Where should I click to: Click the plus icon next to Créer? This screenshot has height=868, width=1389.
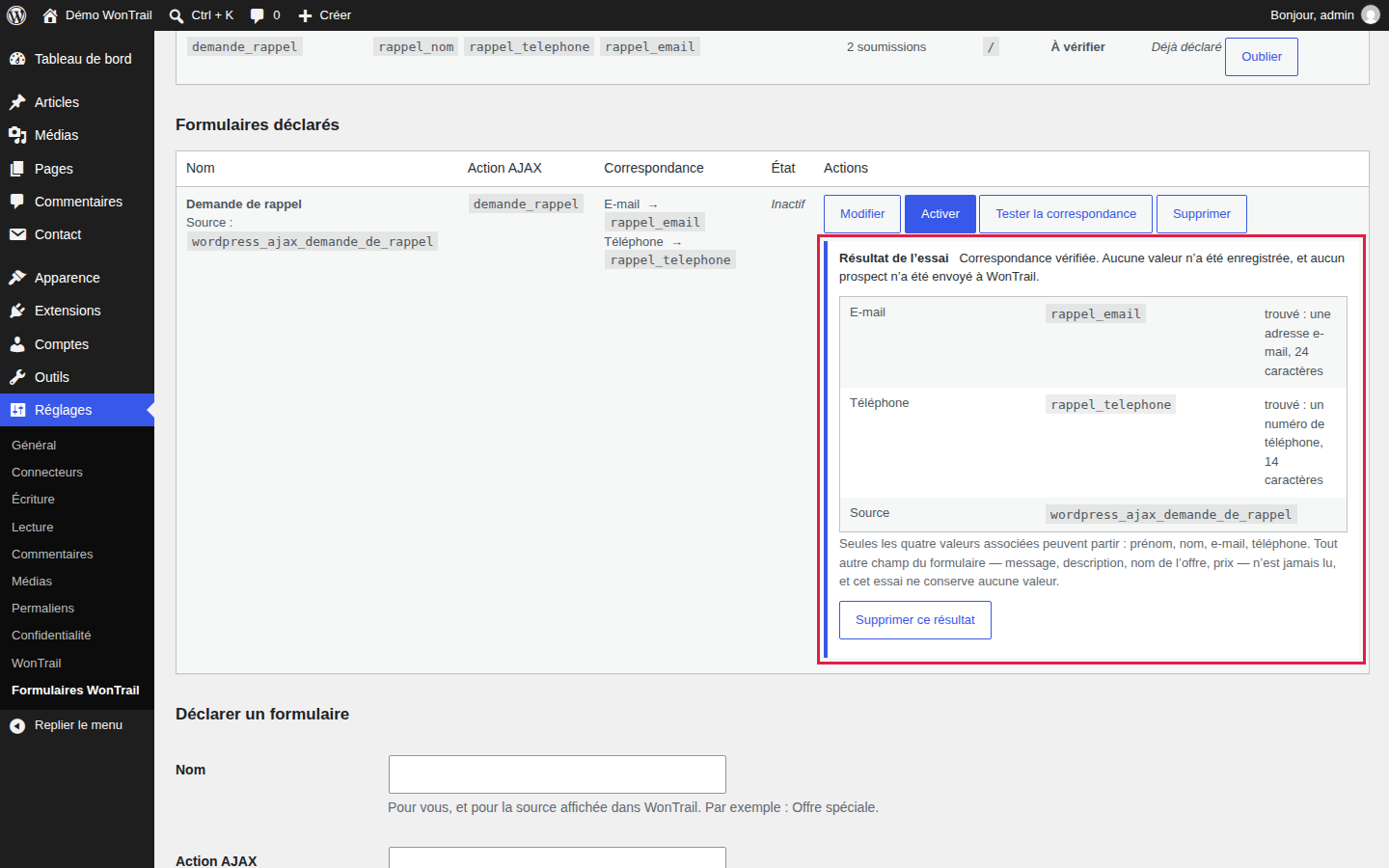pyautogui.click(x=305, y=15)
